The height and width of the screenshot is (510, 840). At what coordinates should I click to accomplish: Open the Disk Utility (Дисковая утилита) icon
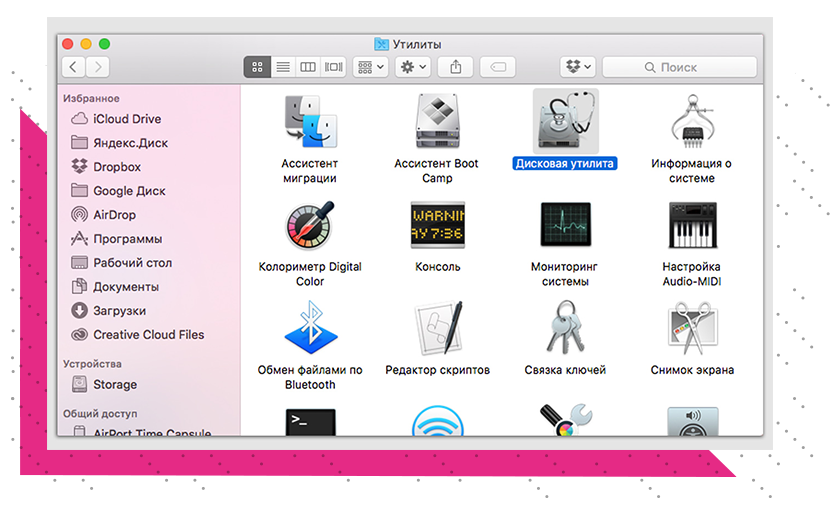point(565,121)
